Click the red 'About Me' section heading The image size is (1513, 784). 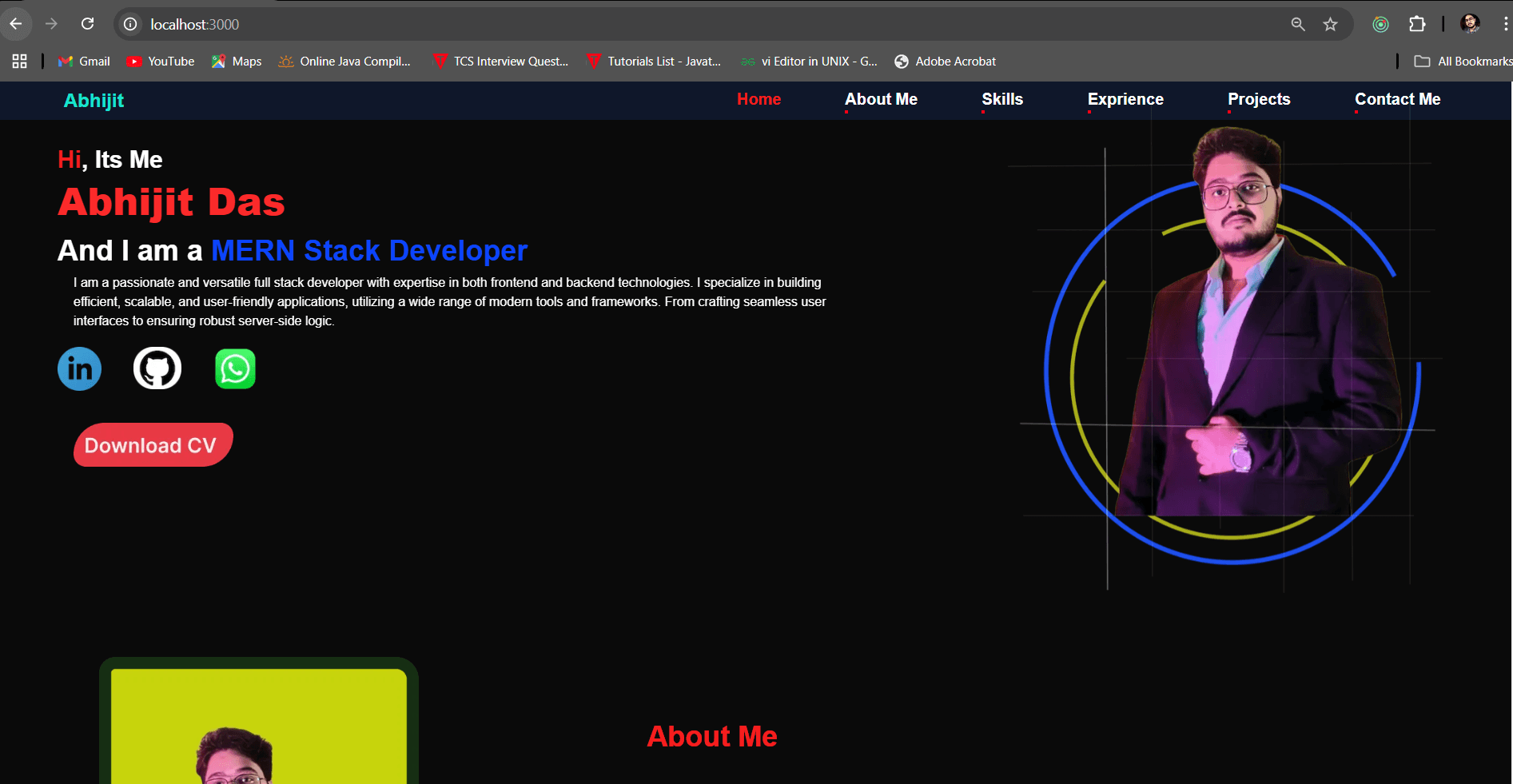(712, 736)
